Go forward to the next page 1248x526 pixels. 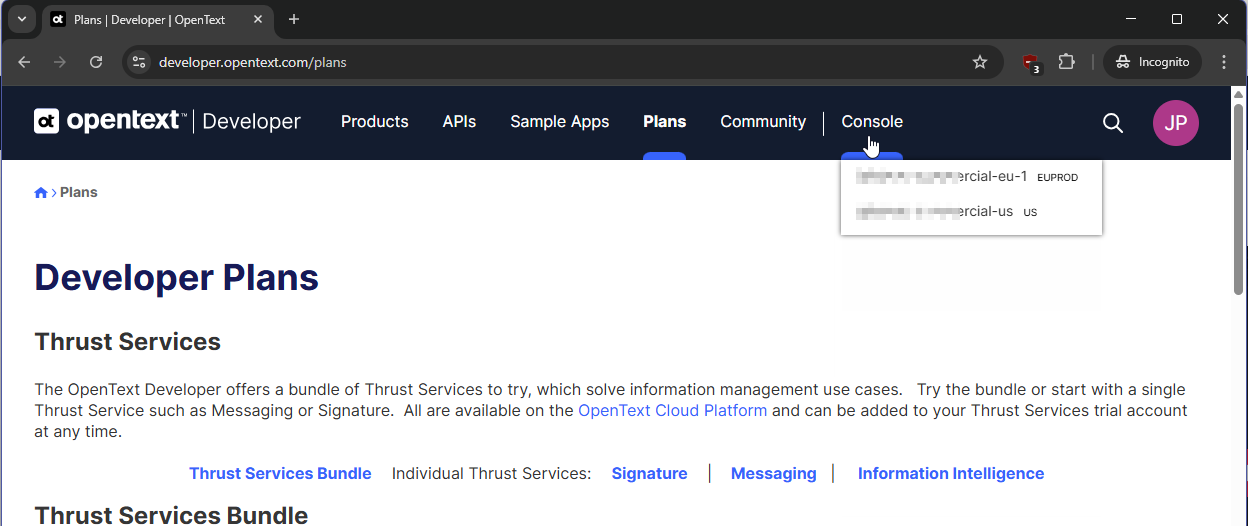tap(60, 62)
